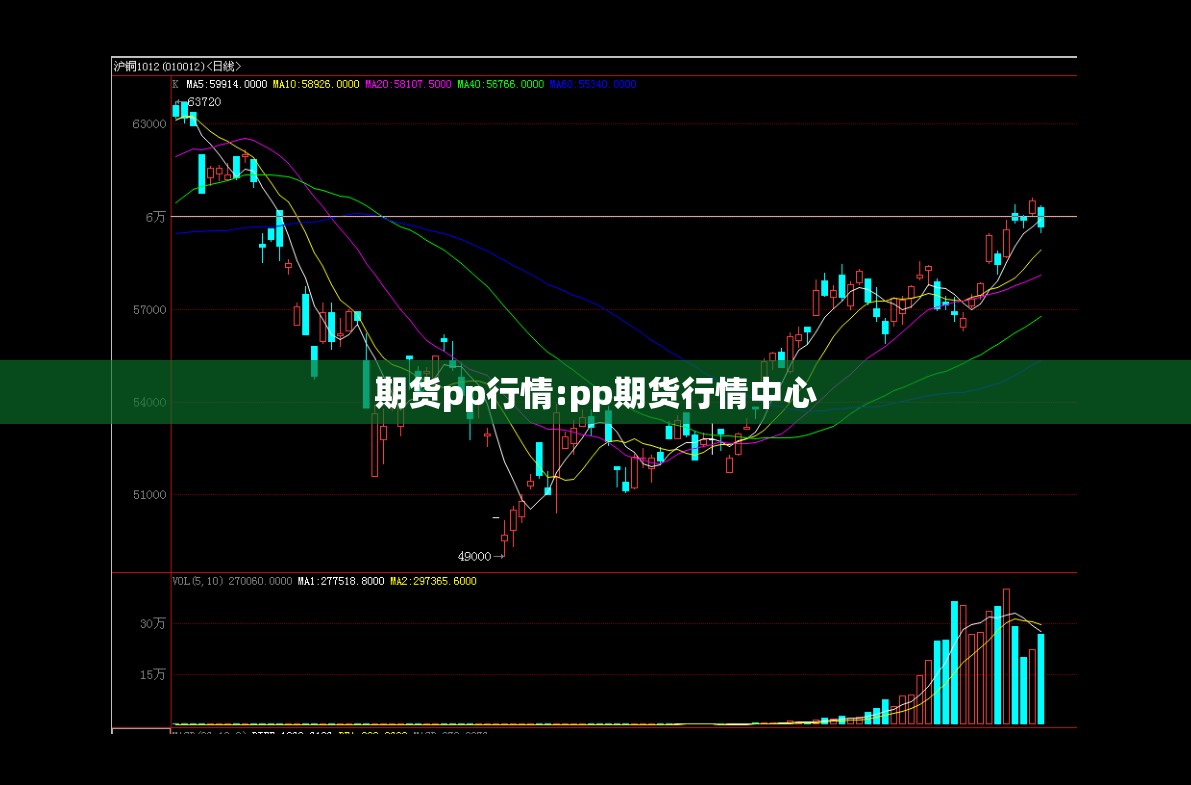Select the magenta 'MA20:58107.5000' label
Viewport: 1191px width, 785px height.
408,84
